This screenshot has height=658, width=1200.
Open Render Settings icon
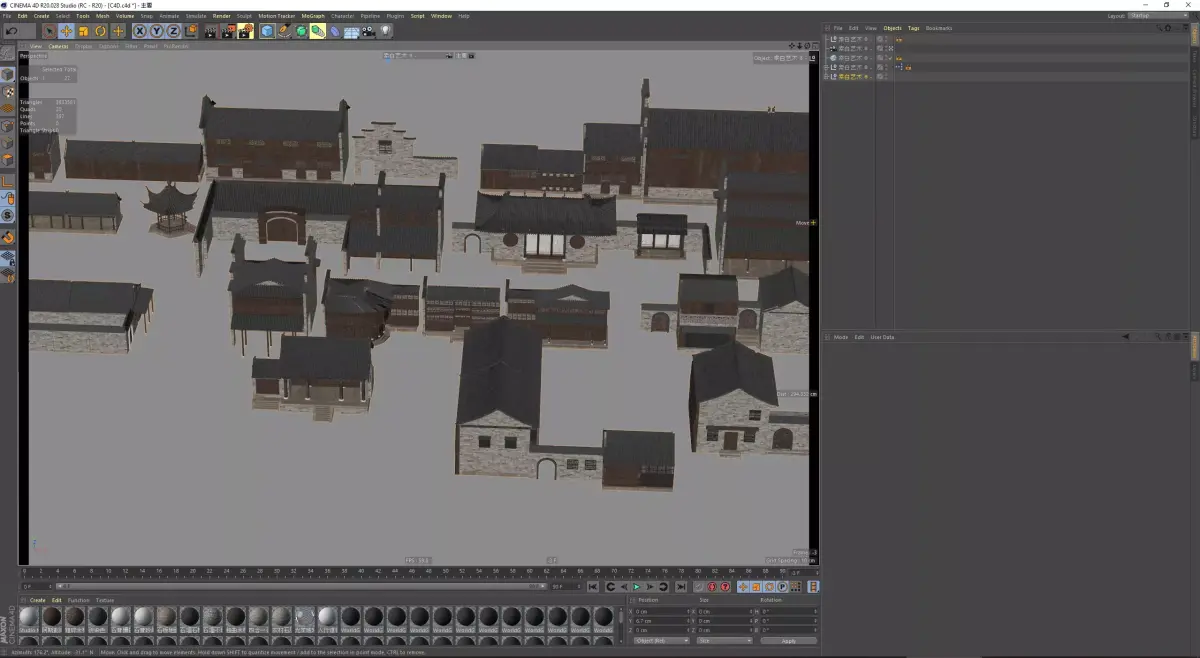[245, 31]
